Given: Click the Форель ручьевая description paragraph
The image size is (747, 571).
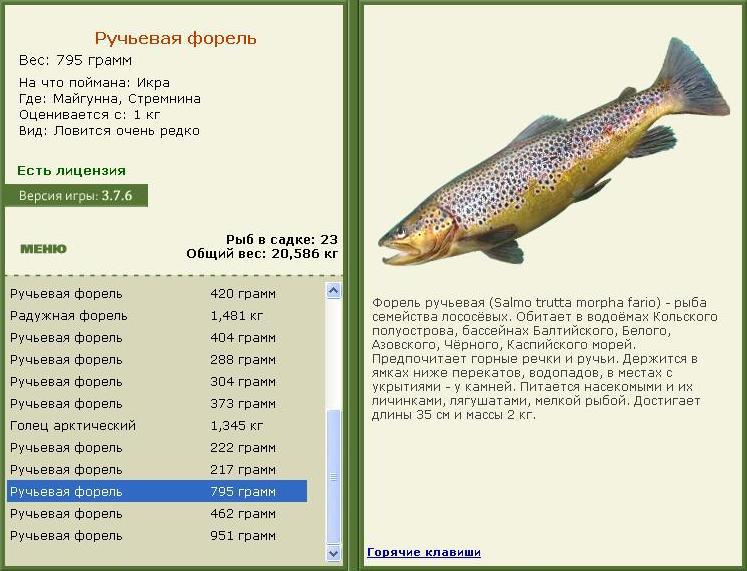Looking at the screenshot, I should [x=545, y=359].
